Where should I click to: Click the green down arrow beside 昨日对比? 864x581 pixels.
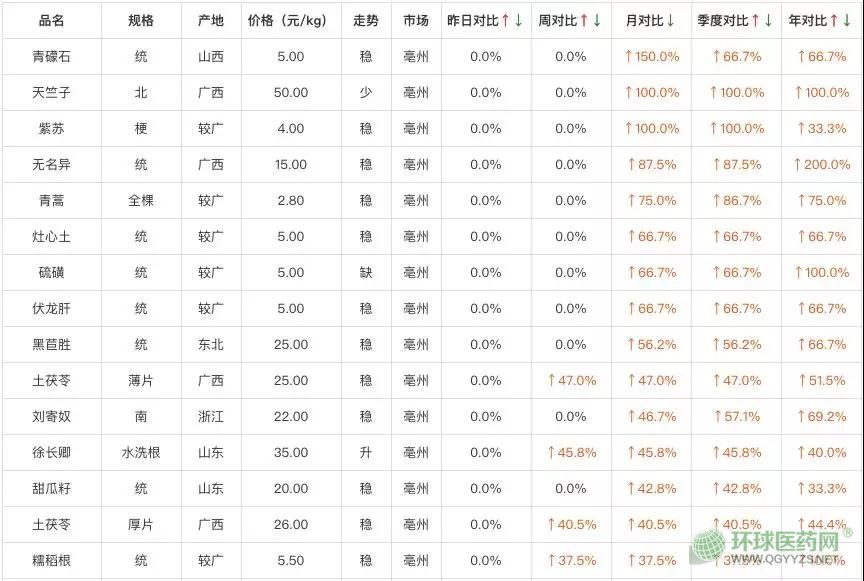(519, 20)
